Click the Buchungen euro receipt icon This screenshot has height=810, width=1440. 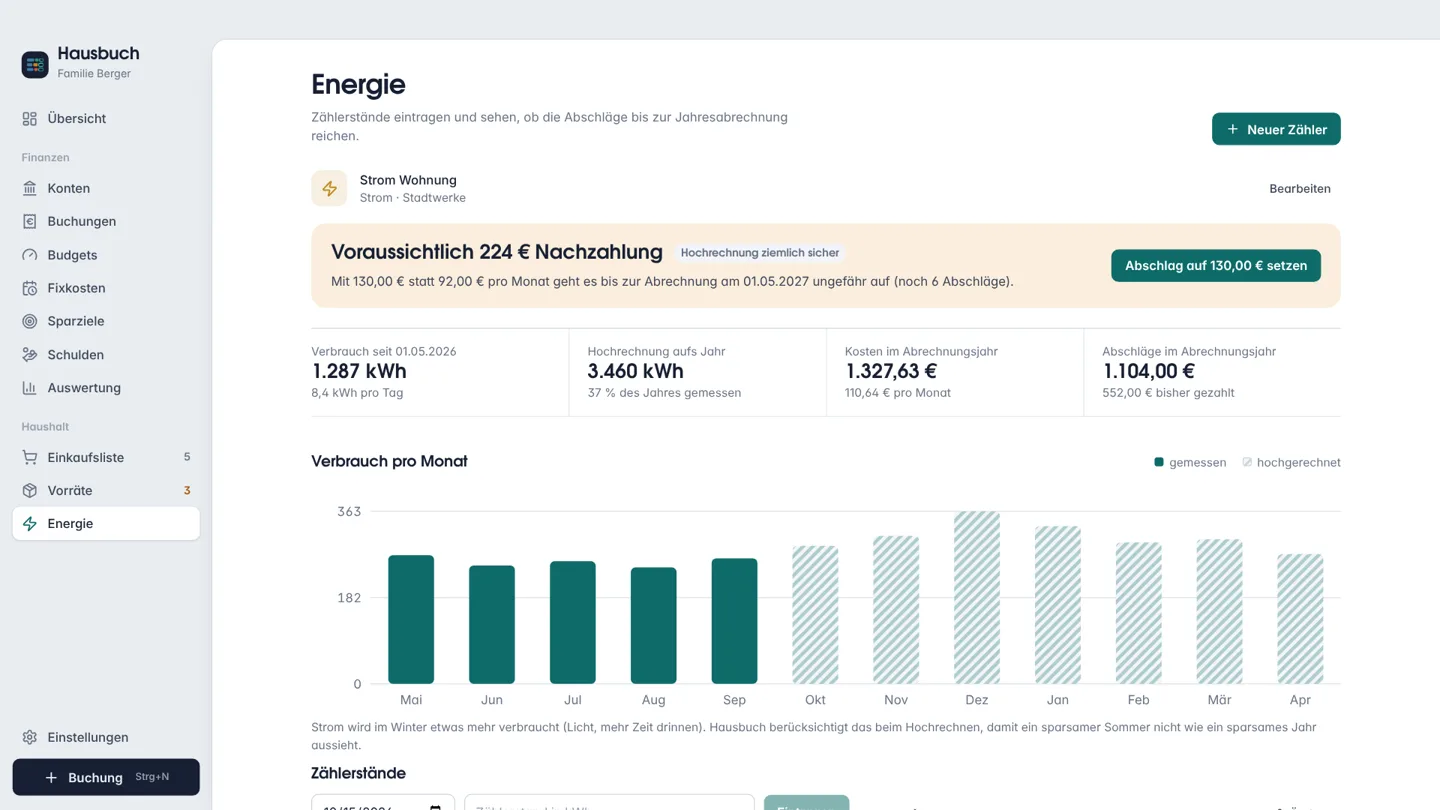click(x=30, y=221)
